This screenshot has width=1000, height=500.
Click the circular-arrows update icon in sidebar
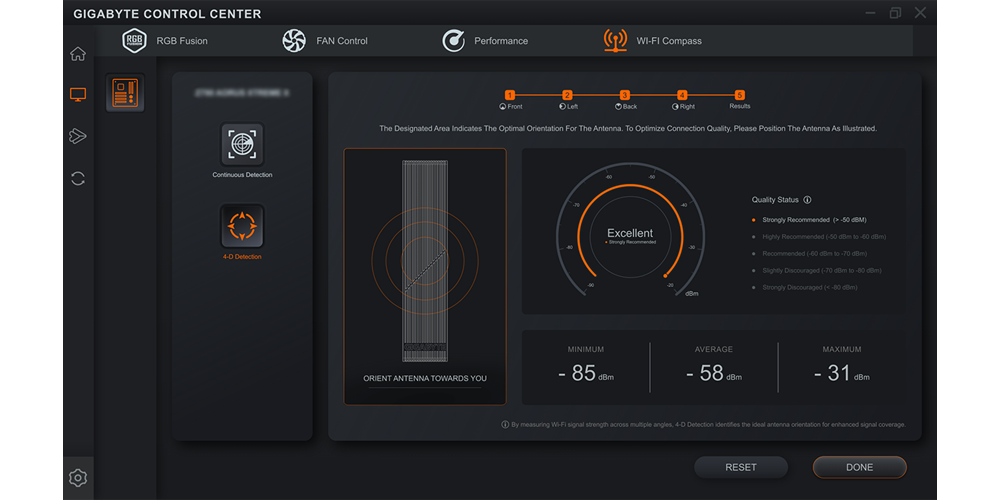pos(78,179)
